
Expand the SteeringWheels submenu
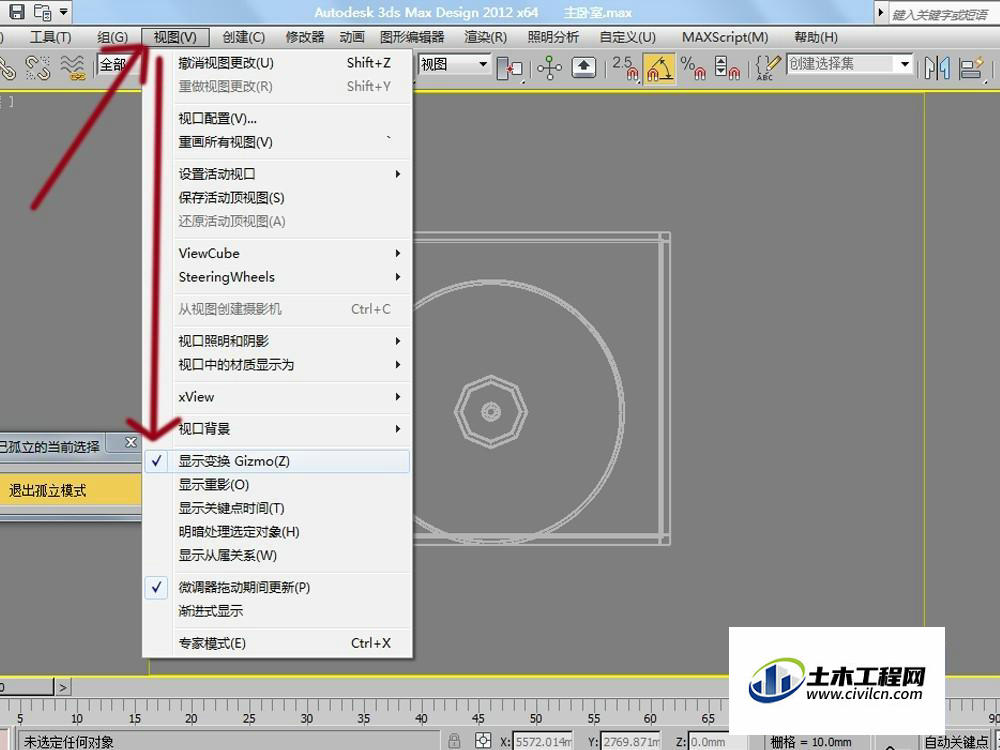click(x=277, y=277)
